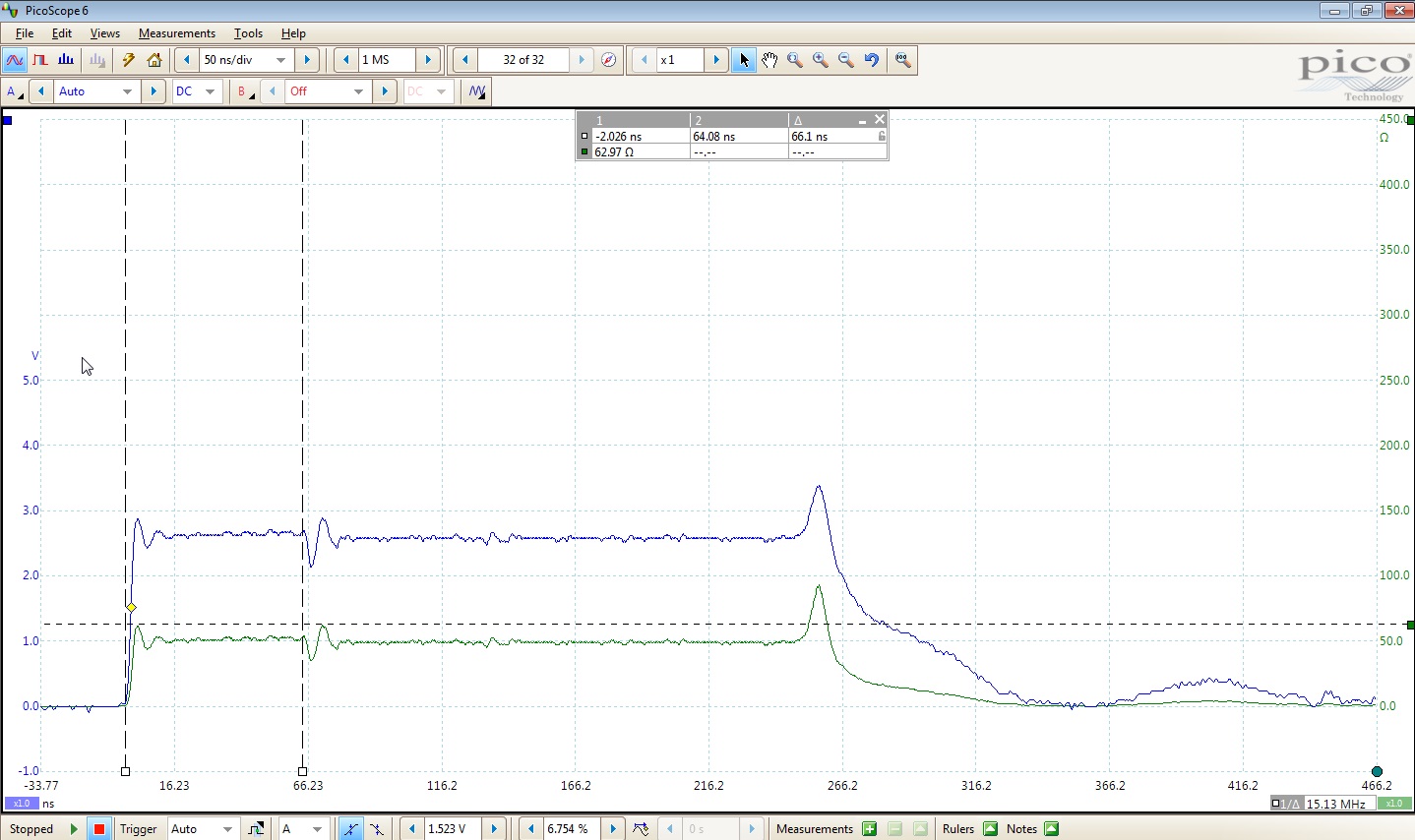Open the Tools menu

(248, 33)
